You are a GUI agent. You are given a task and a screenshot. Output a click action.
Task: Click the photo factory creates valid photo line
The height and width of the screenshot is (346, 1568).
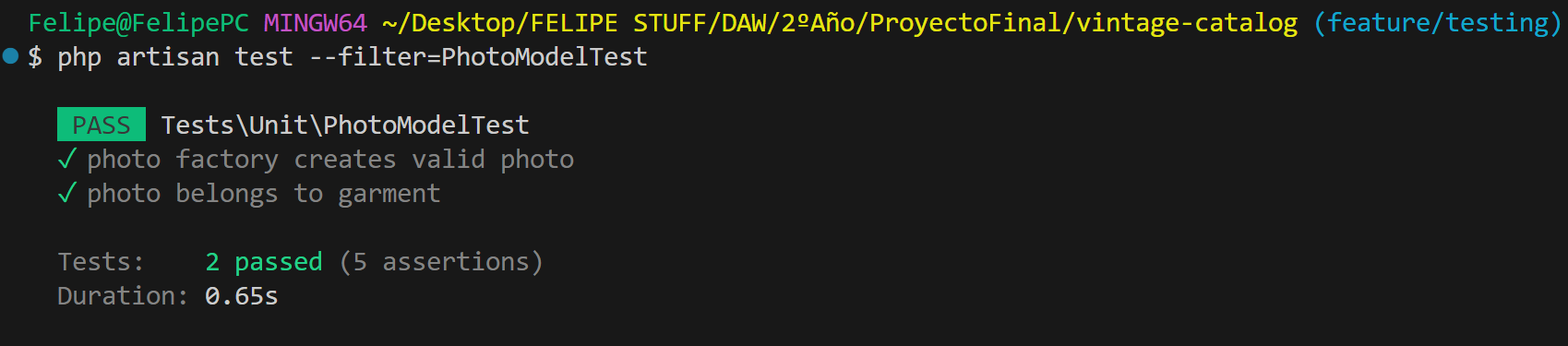tap(330, 160)
